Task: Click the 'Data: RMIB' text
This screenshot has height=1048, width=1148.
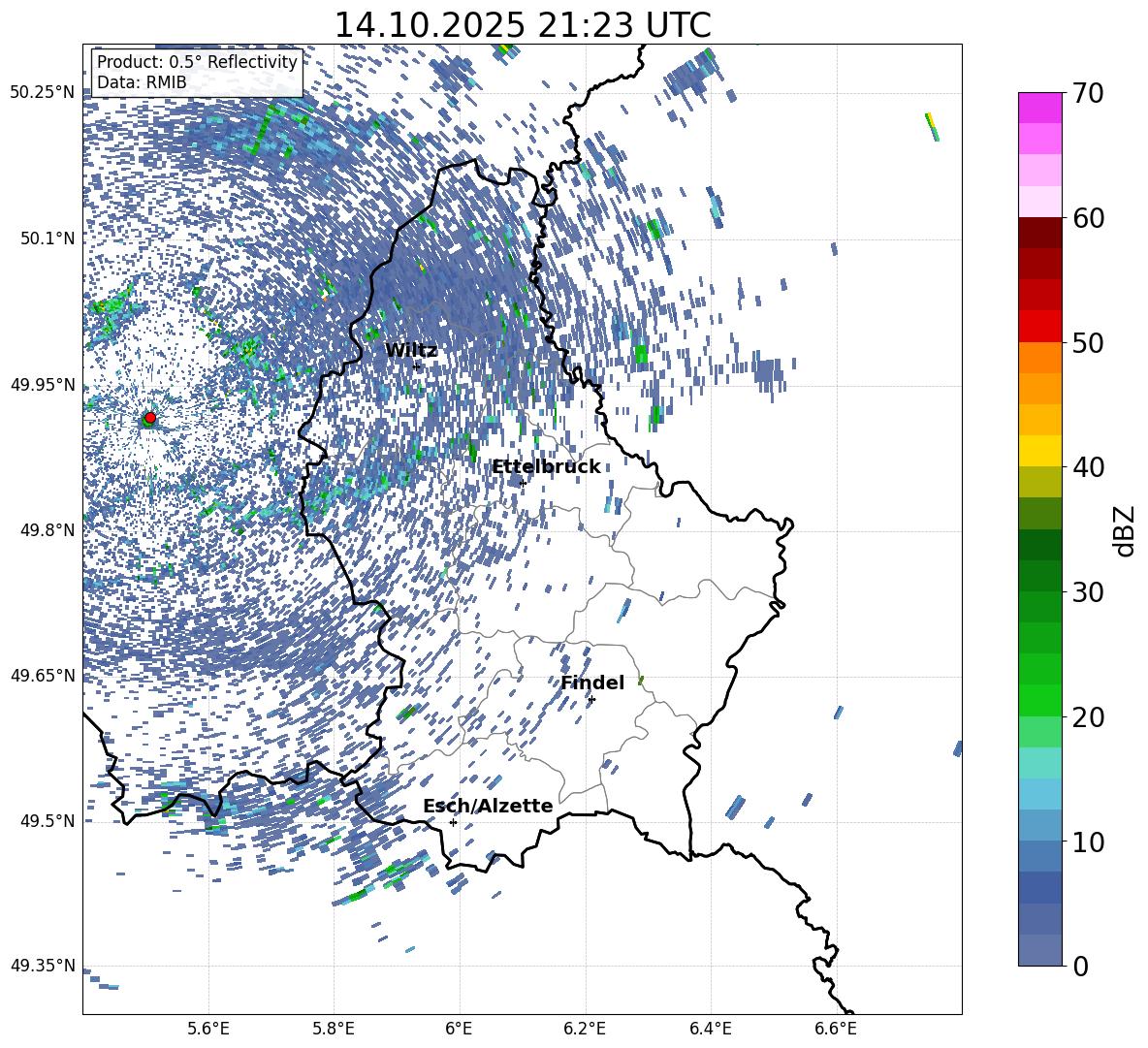Action: tap(142, 82)
